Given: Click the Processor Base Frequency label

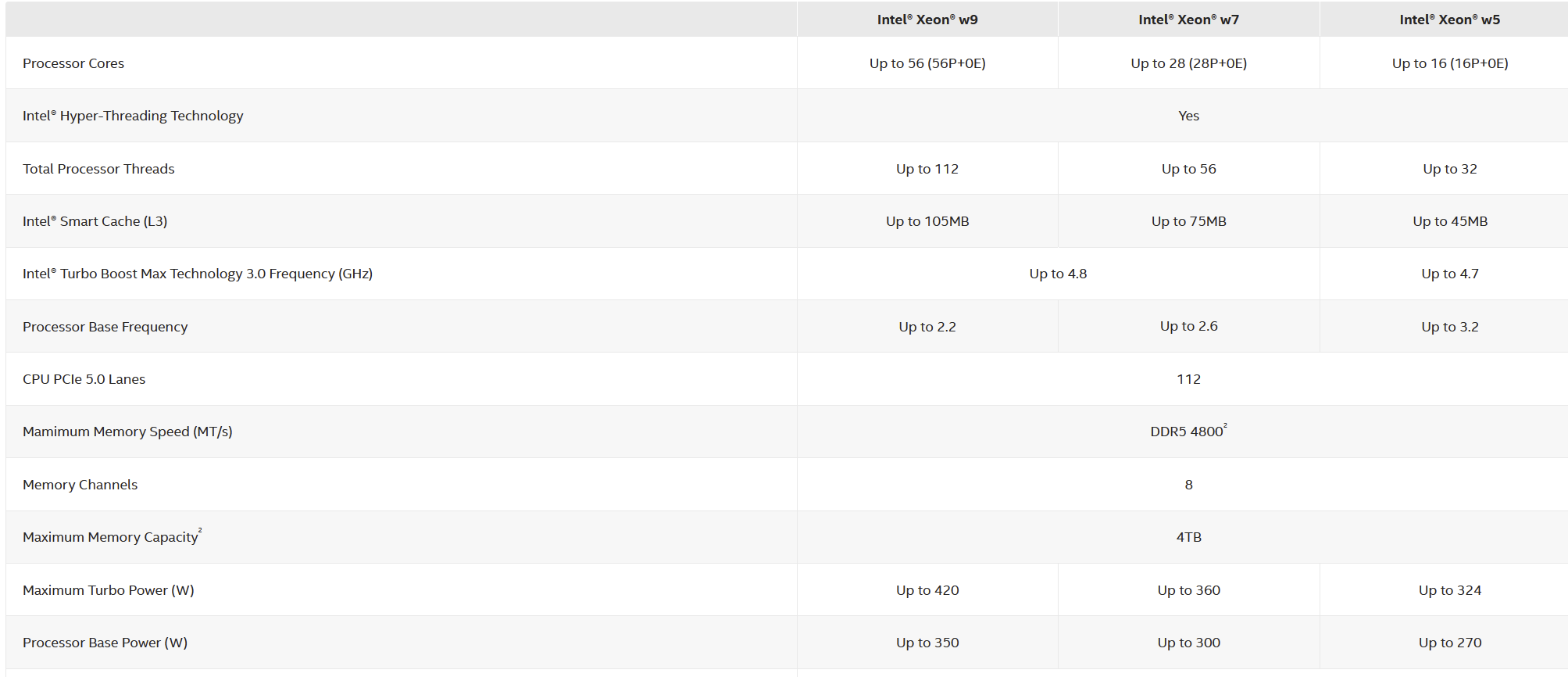Looking at the screenshot, I should click(x=105, y=327).
